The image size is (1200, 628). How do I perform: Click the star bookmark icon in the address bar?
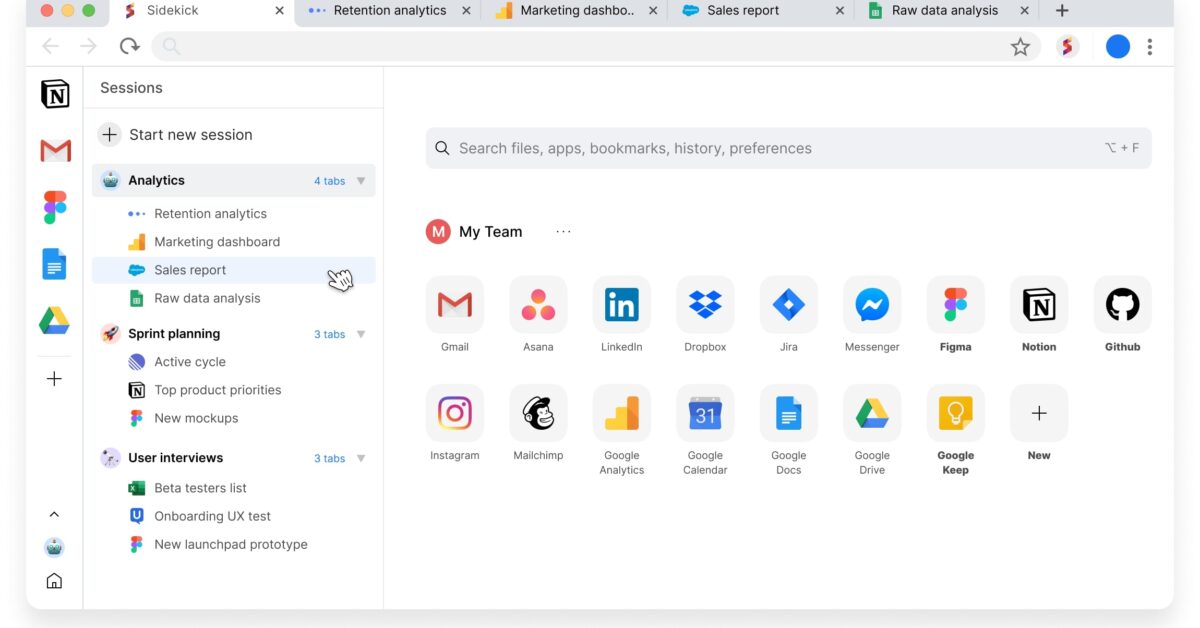point(1021,46)
